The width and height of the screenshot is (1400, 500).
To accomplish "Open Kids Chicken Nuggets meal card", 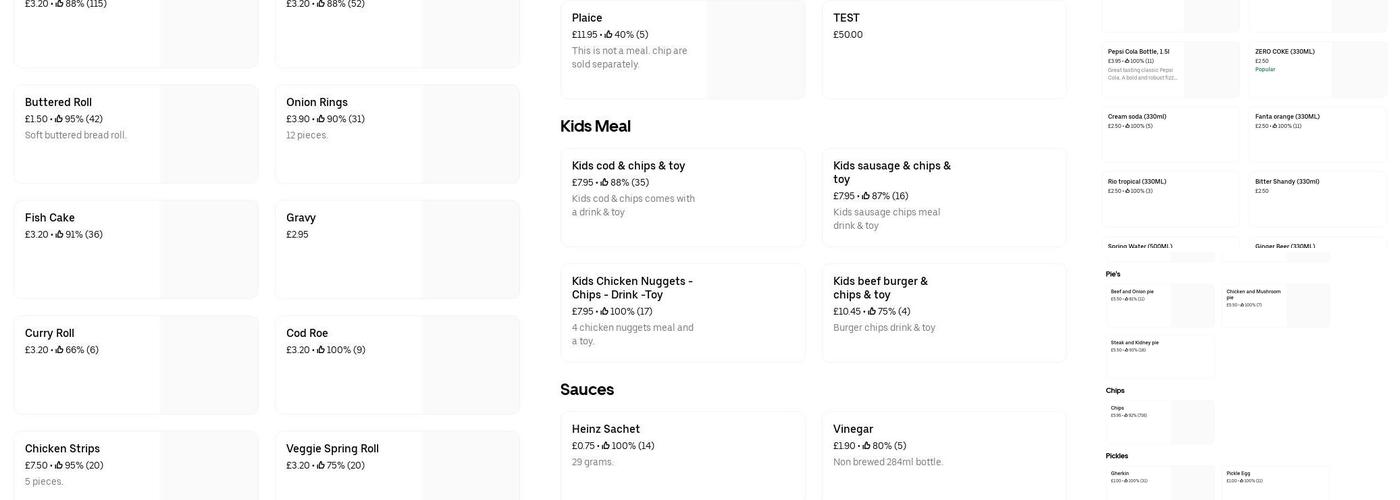I will (x=683, y=312).
